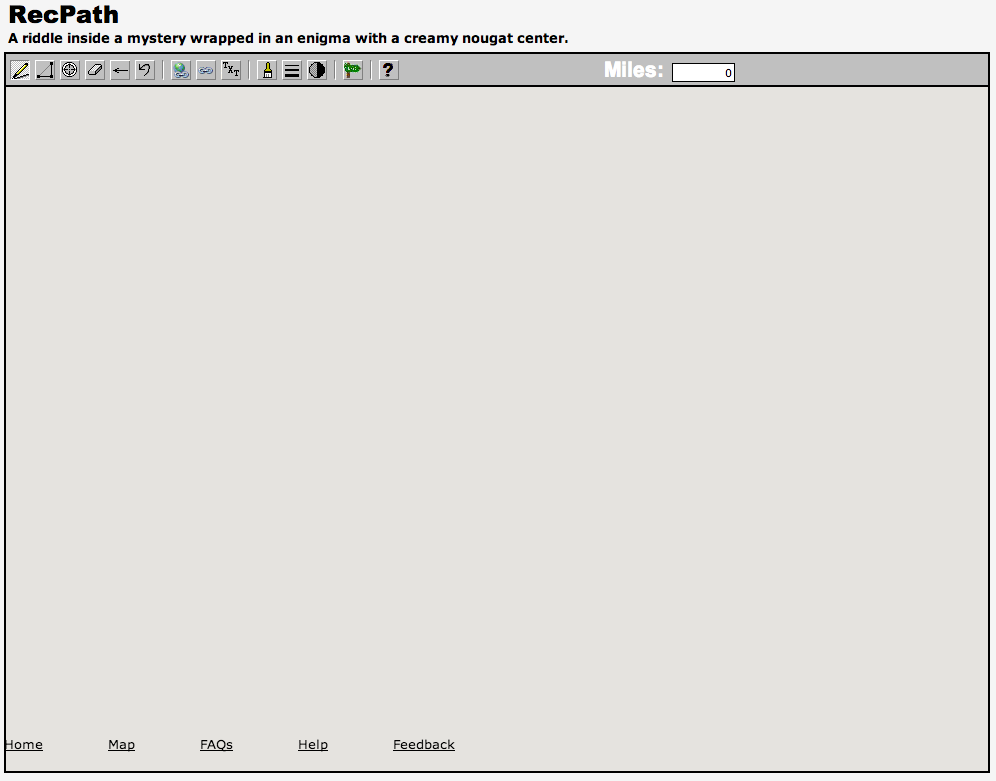Click the globe with link icon
The width and height of the screenshot is (996, 781).
181,70
